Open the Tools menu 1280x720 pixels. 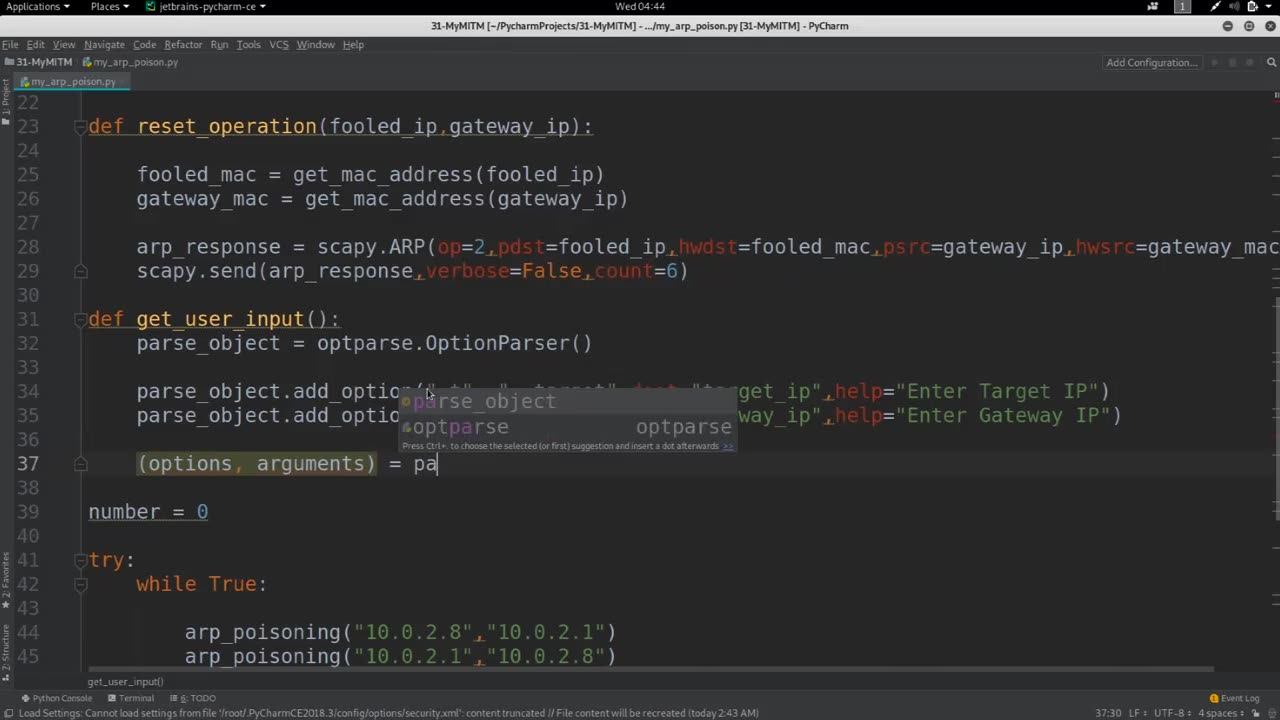click(249, 44)
